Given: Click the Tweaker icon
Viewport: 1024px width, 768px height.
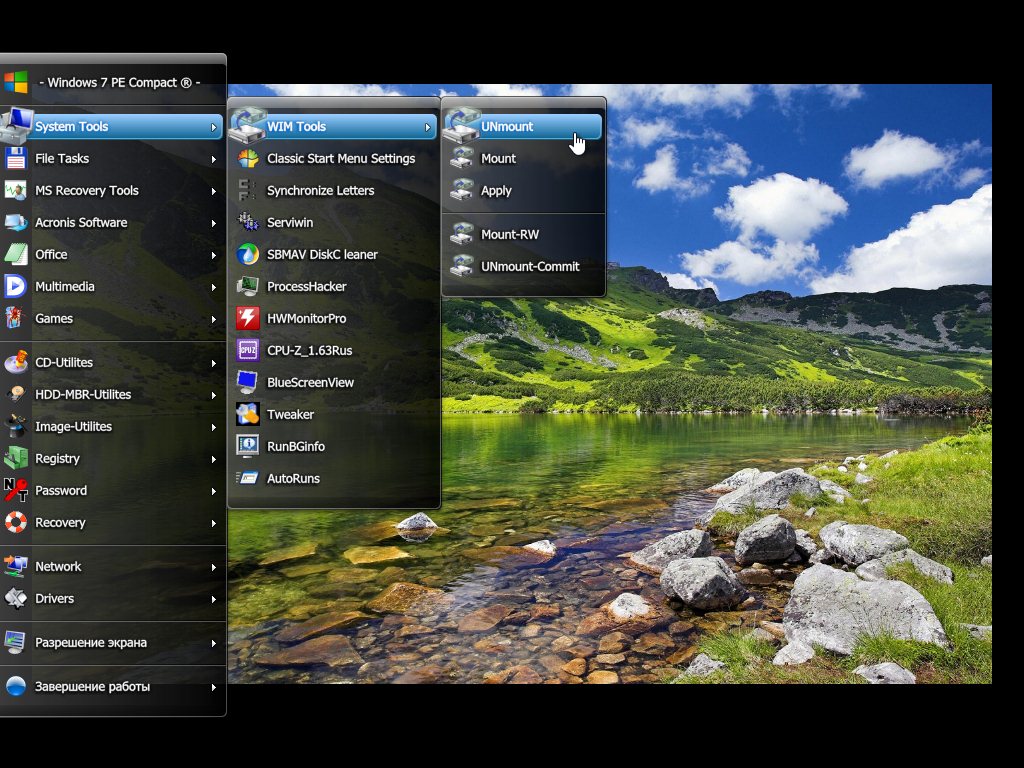Looking at the screenshot, I should 247,415.
